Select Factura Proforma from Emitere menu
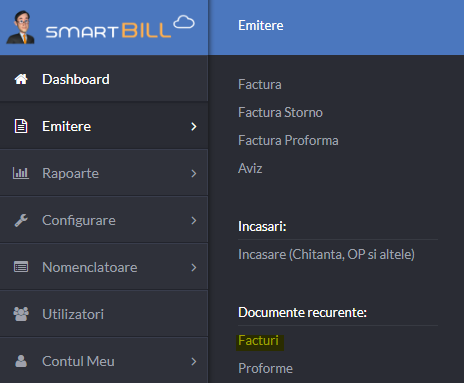The image size is (464, 383). 288,140
